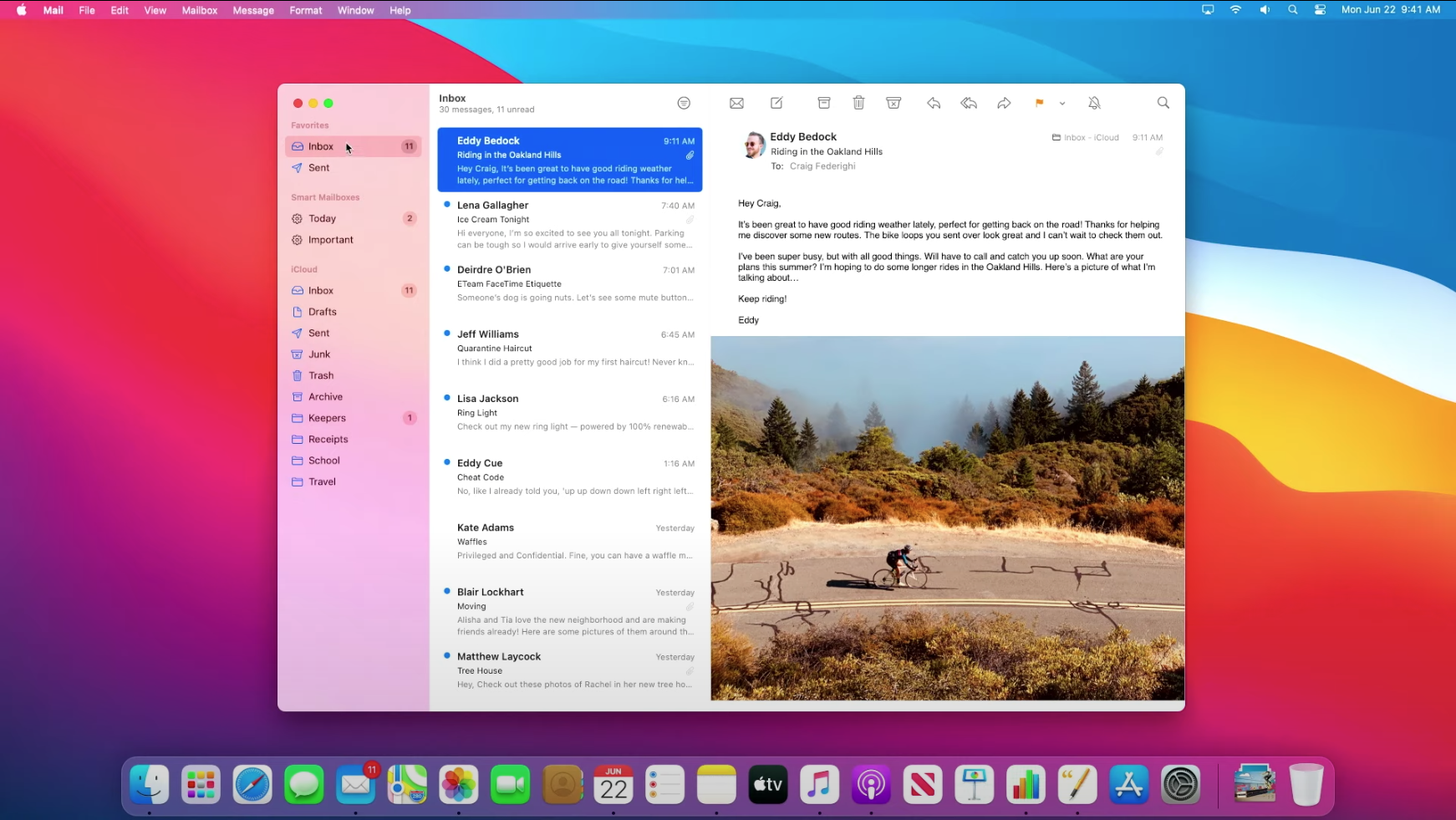The image size is (1456, 820).
Task: Open the Keepers mailbox
Action: pos(325,418)
